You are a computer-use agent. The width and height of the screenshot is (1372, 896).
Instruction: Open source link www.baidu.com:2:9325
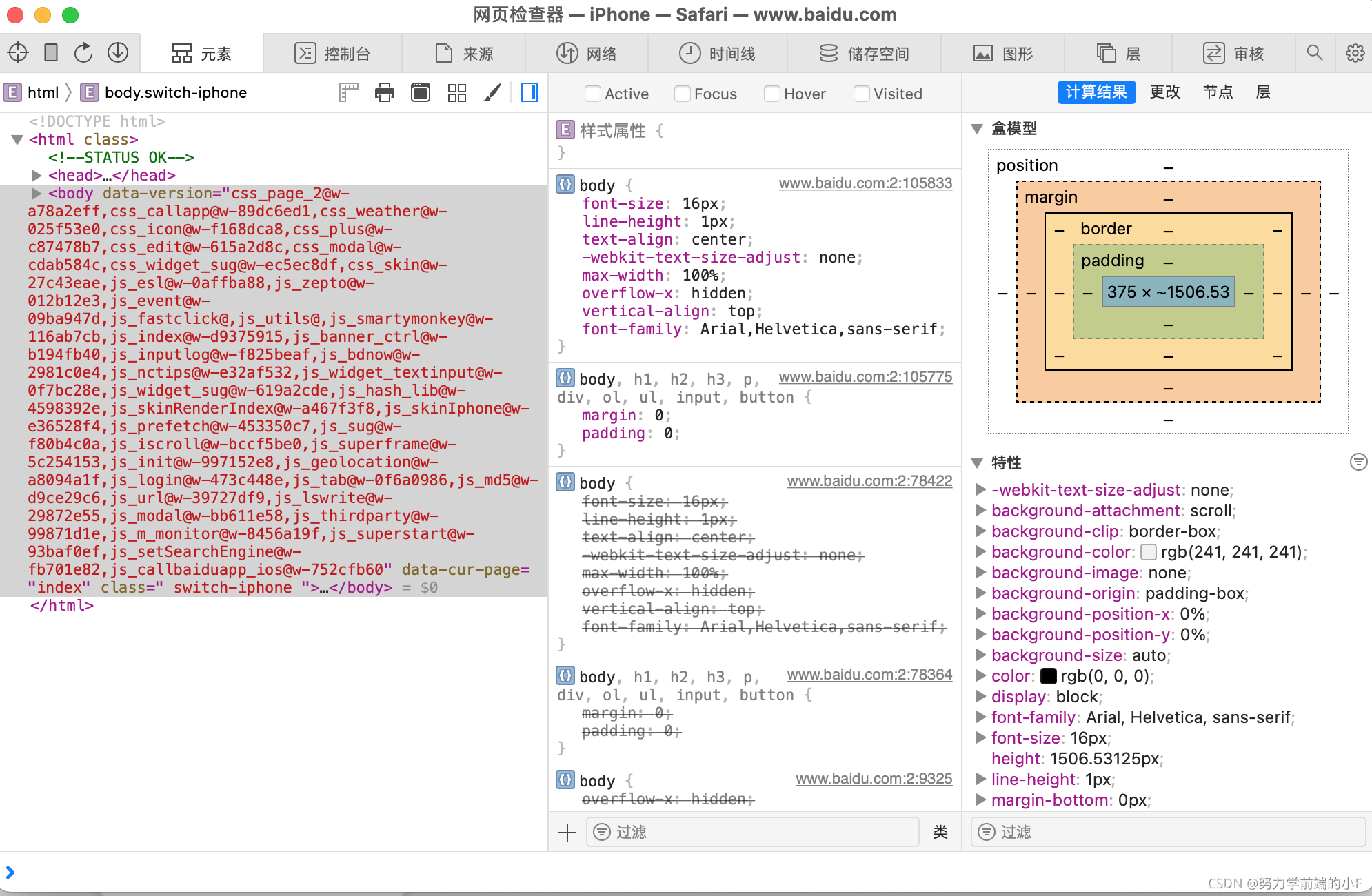pos(874,779)
